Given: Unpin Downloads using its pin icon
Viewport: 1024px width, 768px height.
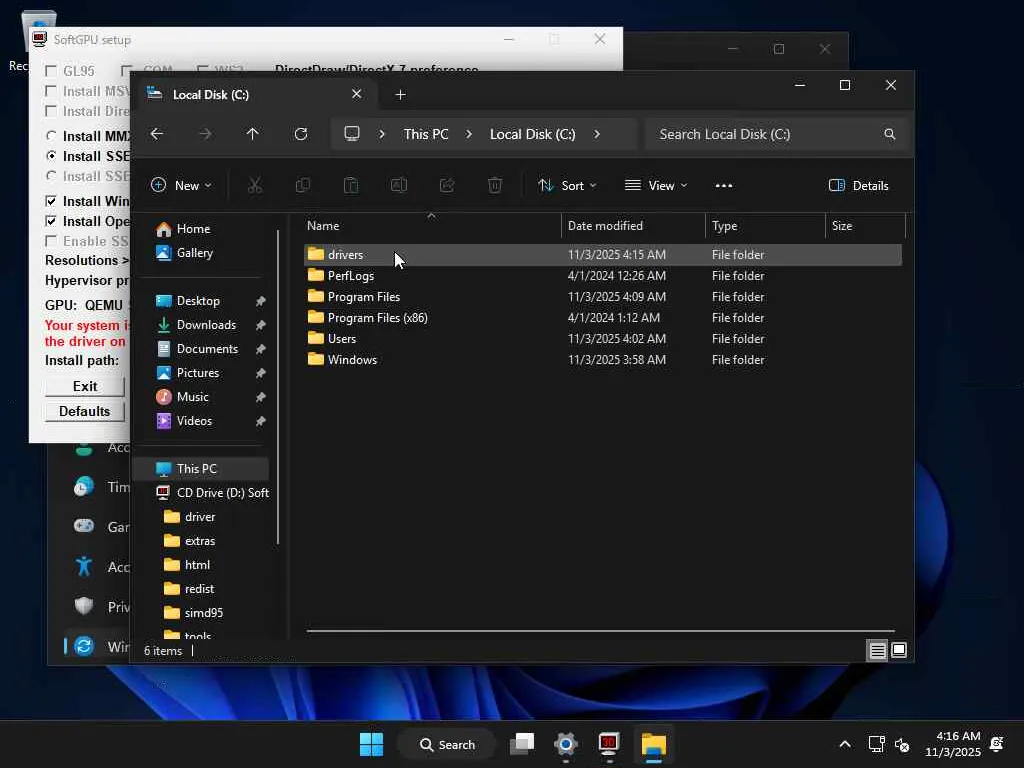Looking at the screenshot, I should (261, 325).
